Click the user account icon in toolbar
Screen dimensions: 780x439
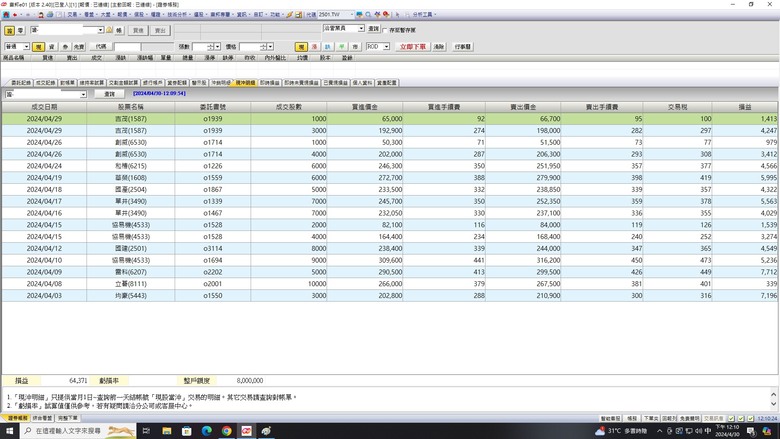[41, 14]
